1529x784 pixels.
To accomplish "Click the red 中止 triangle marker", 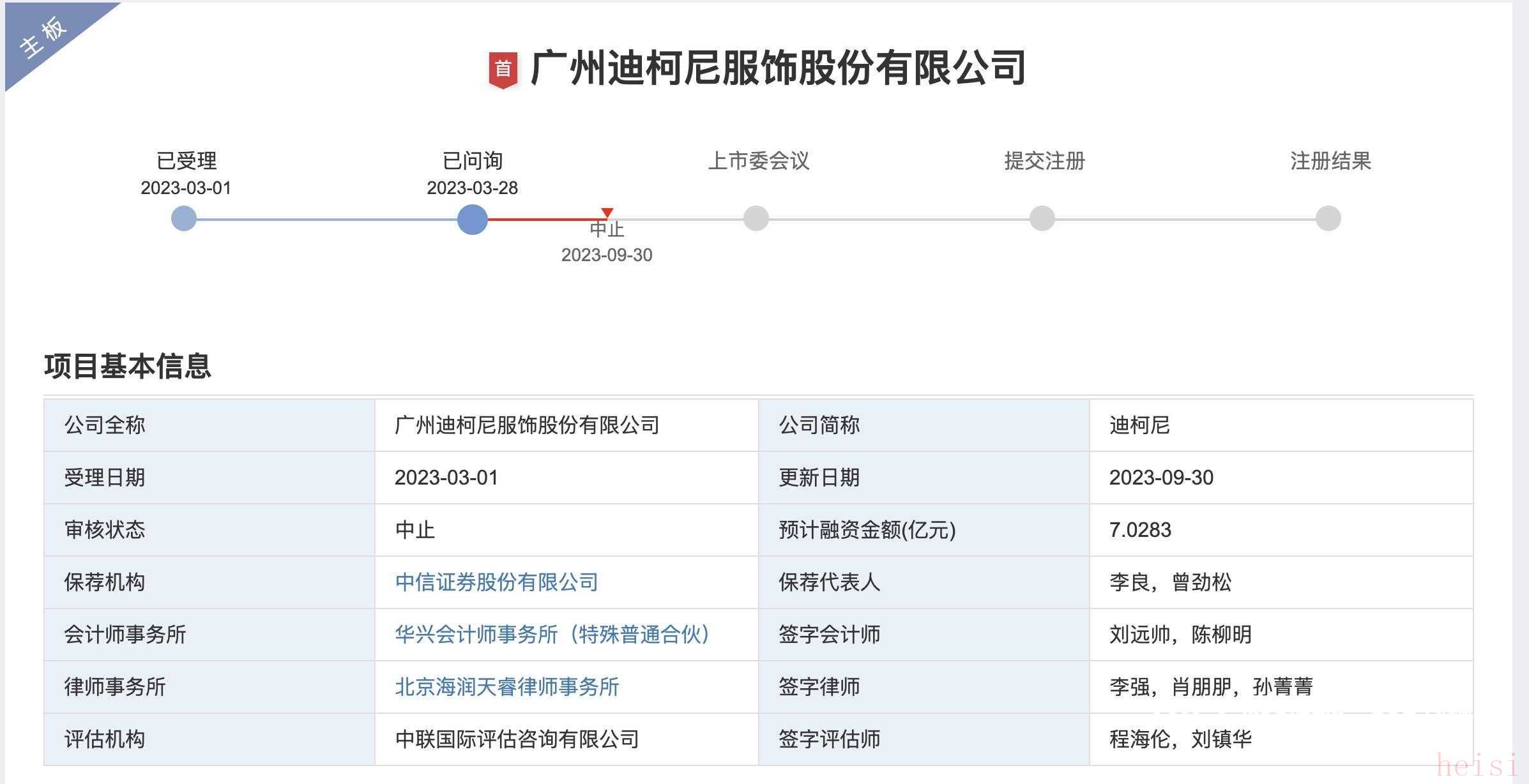I will click(x=607, y=213).
